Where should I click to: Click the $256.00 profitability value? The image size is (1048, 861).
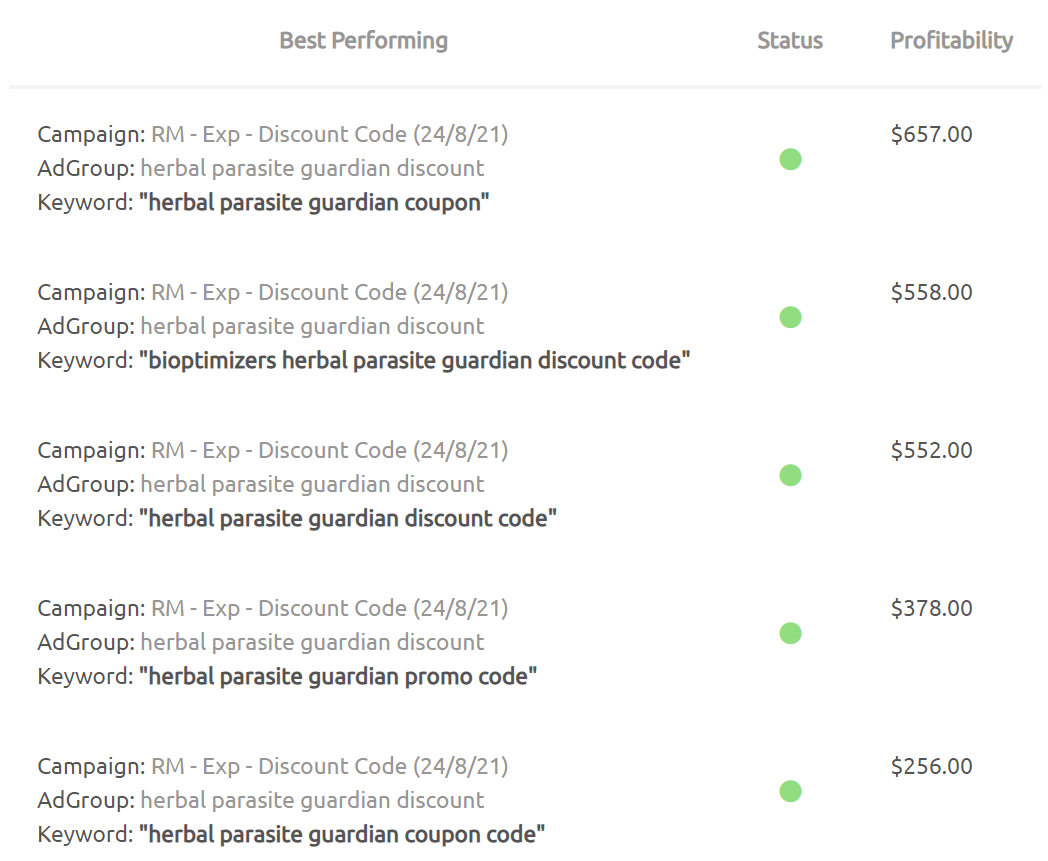[x=931, y=767]
